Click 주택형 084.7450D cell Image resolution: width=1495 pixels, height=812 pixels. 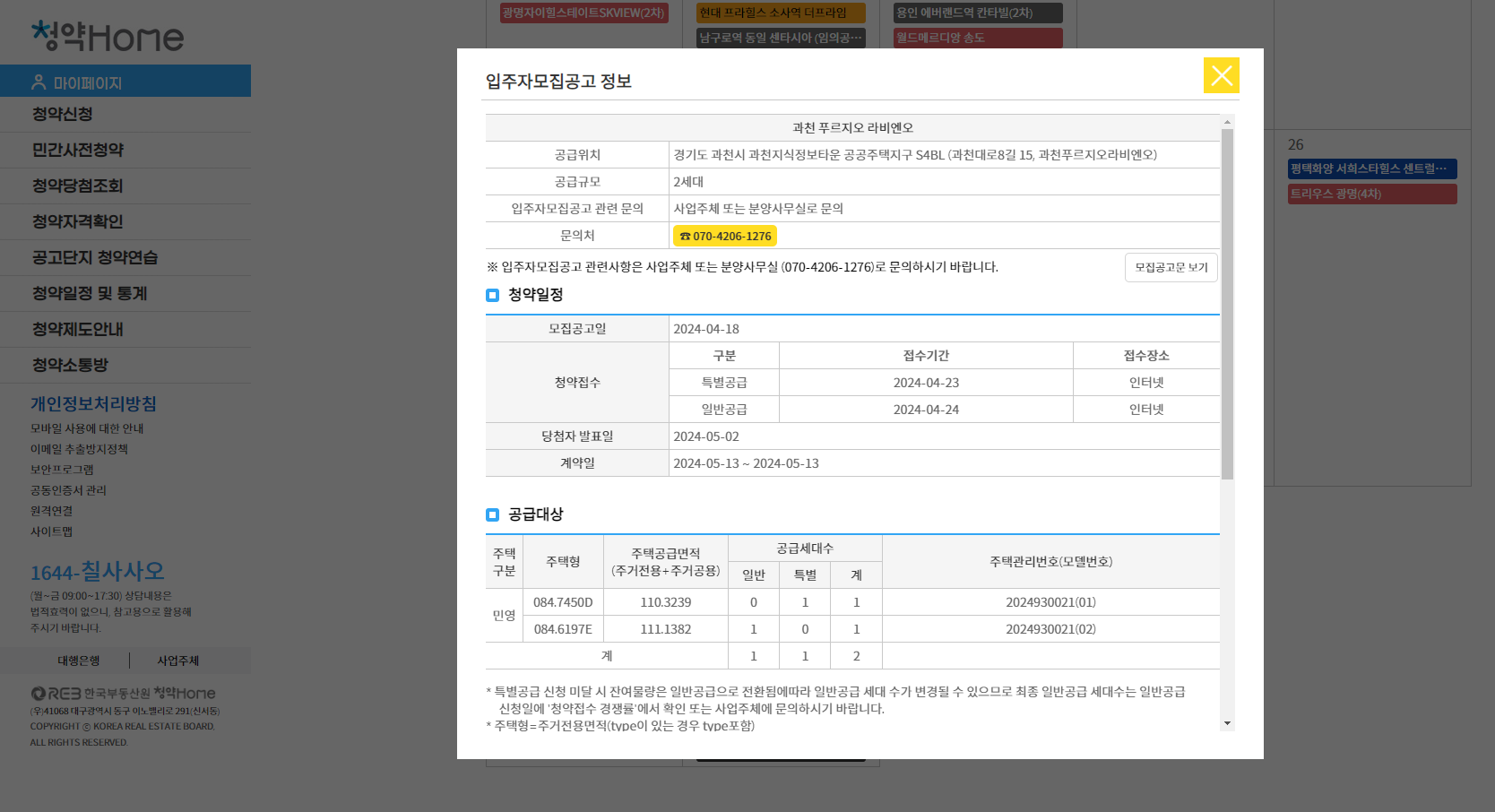[x=563, y=602]
